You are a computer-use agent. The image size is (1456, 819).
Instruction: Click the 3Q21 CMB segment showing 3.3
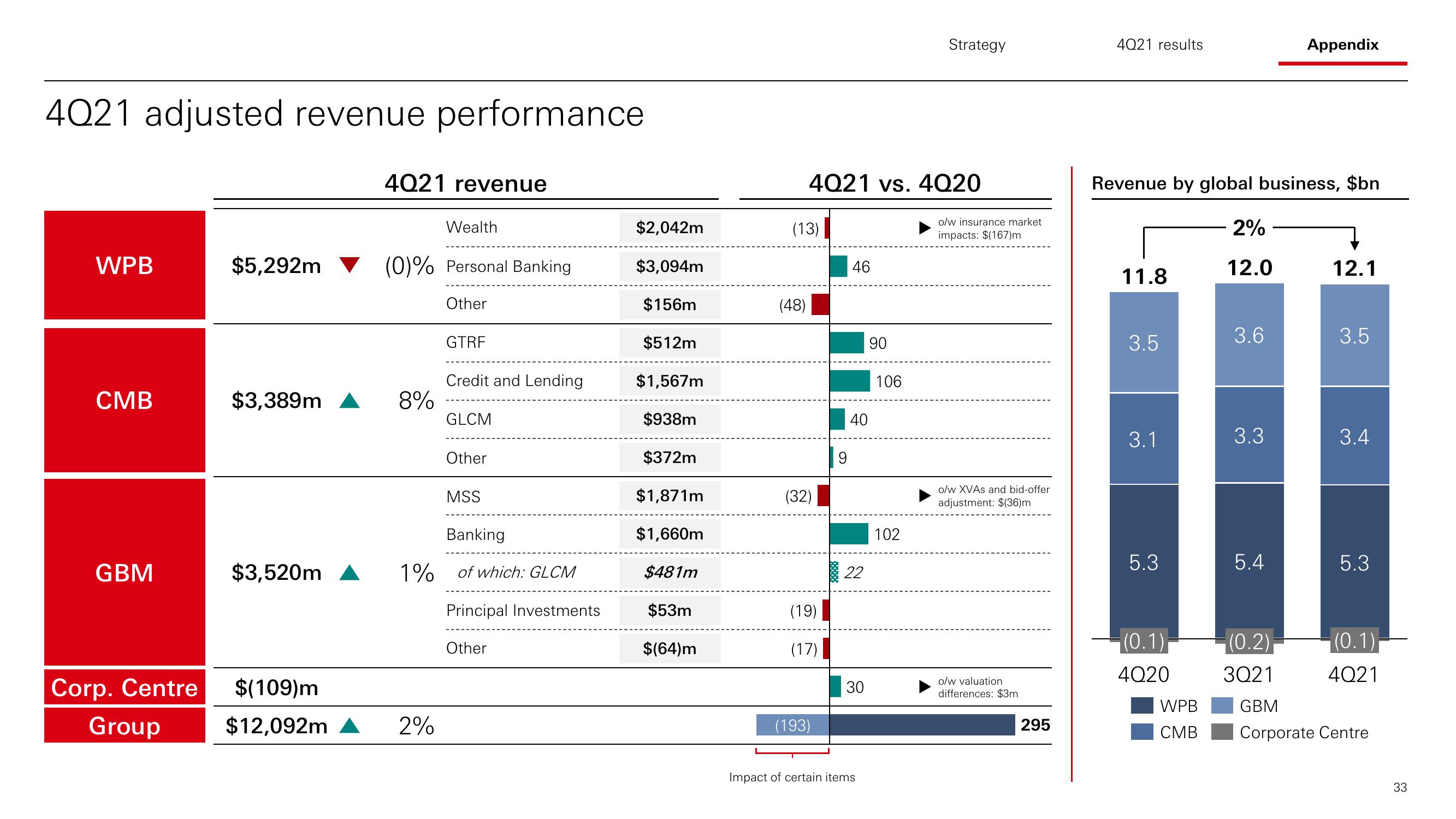1249,435
